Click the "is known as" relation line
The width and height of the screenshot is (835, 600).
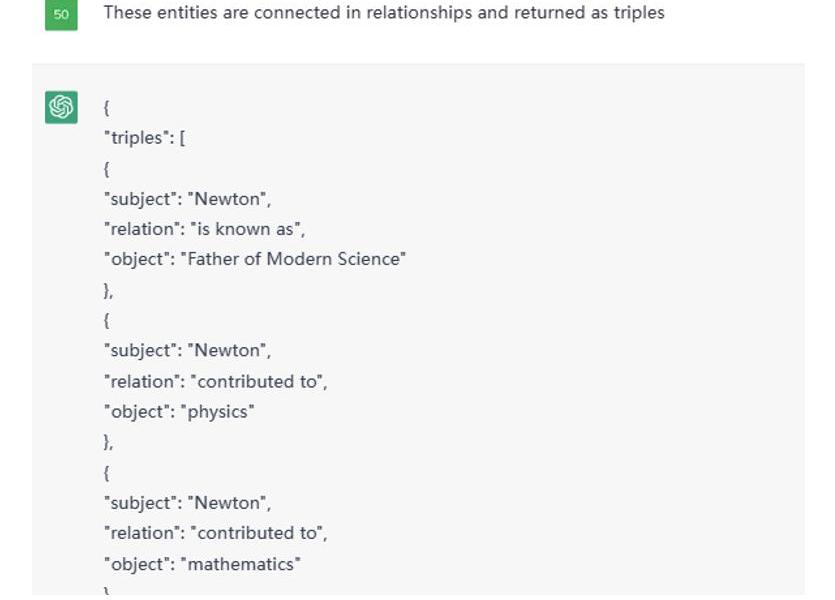204,229
